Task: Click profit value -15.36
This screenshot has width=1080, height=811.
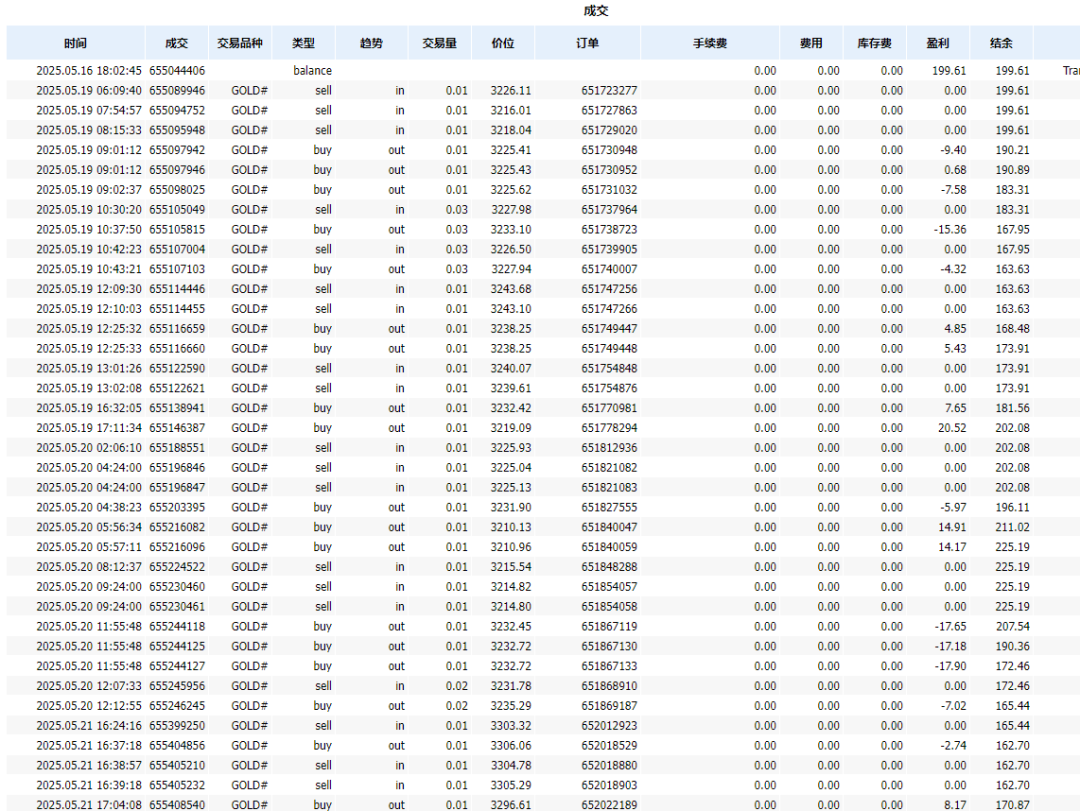Action: click(x=950, y=229)
